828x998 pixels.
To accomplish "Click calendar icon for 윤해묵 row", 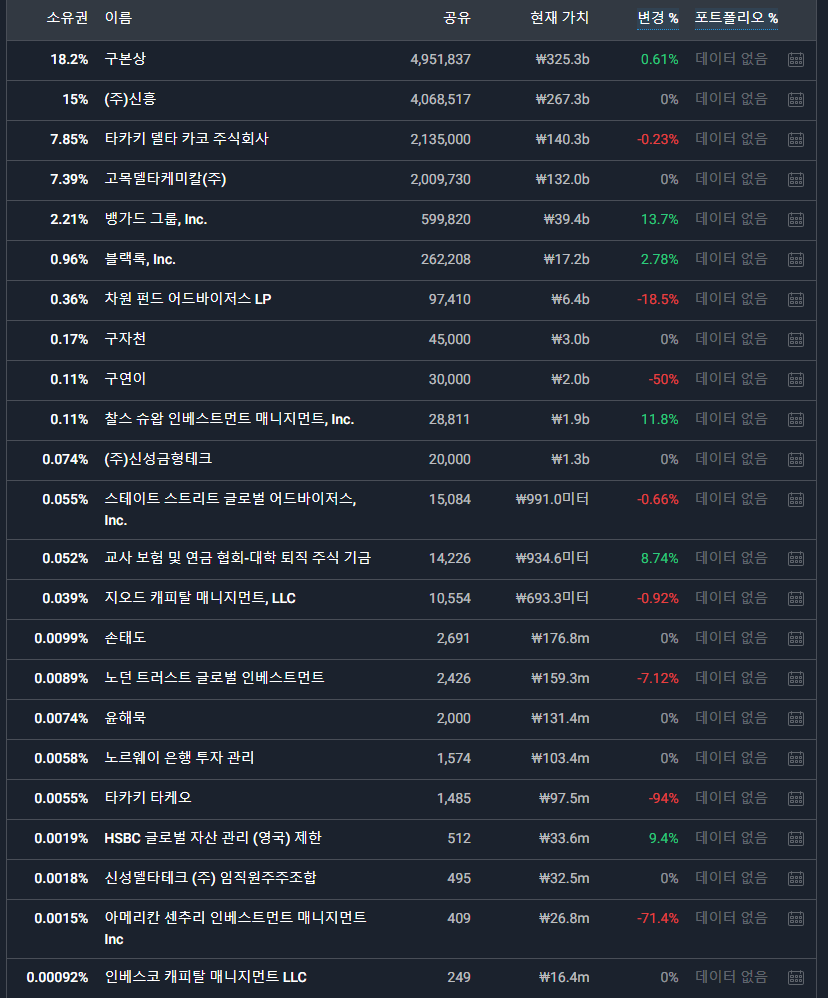I will (796, 718).
